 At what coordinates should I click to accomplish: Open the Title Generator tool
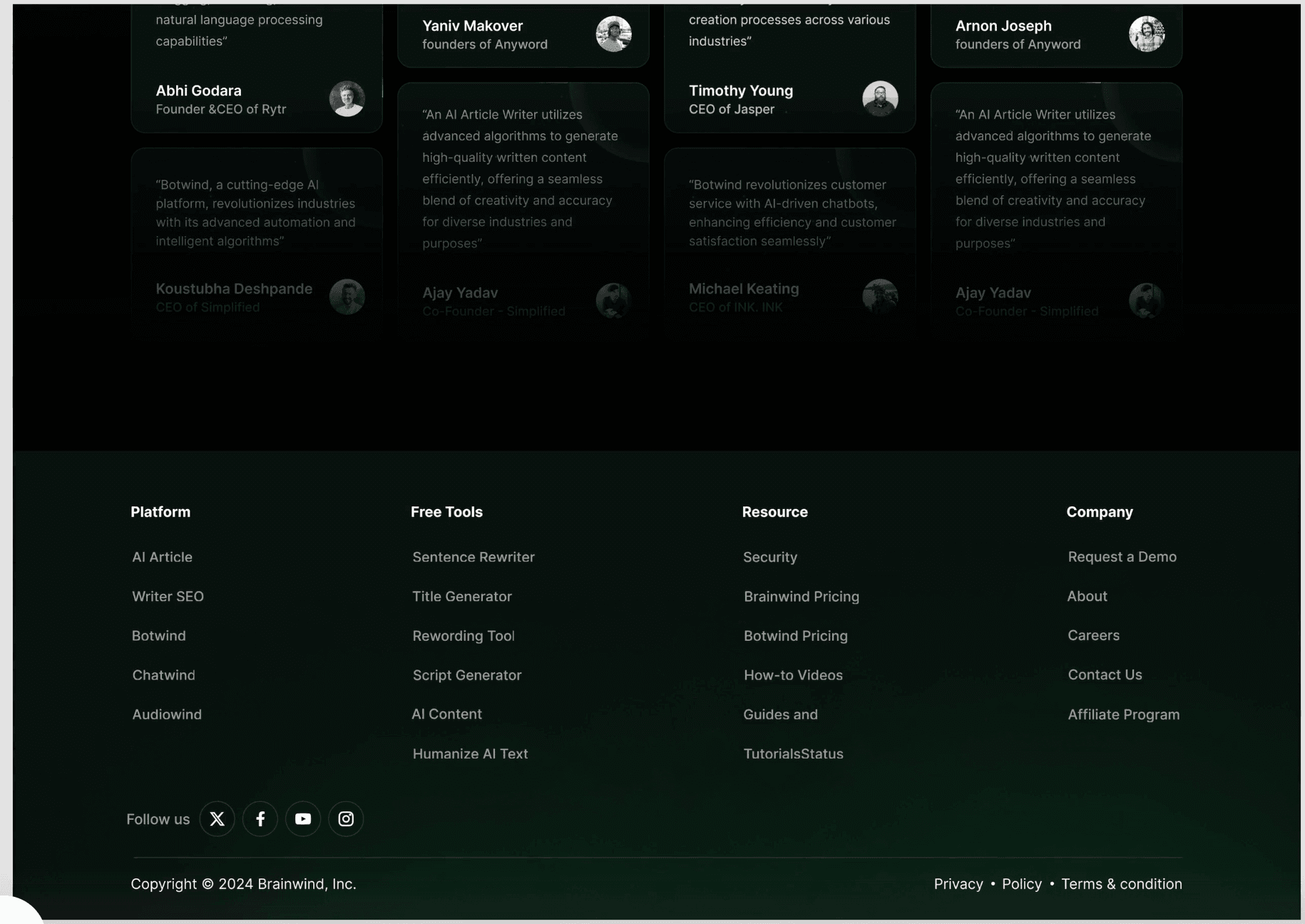(x=462, y=596)
